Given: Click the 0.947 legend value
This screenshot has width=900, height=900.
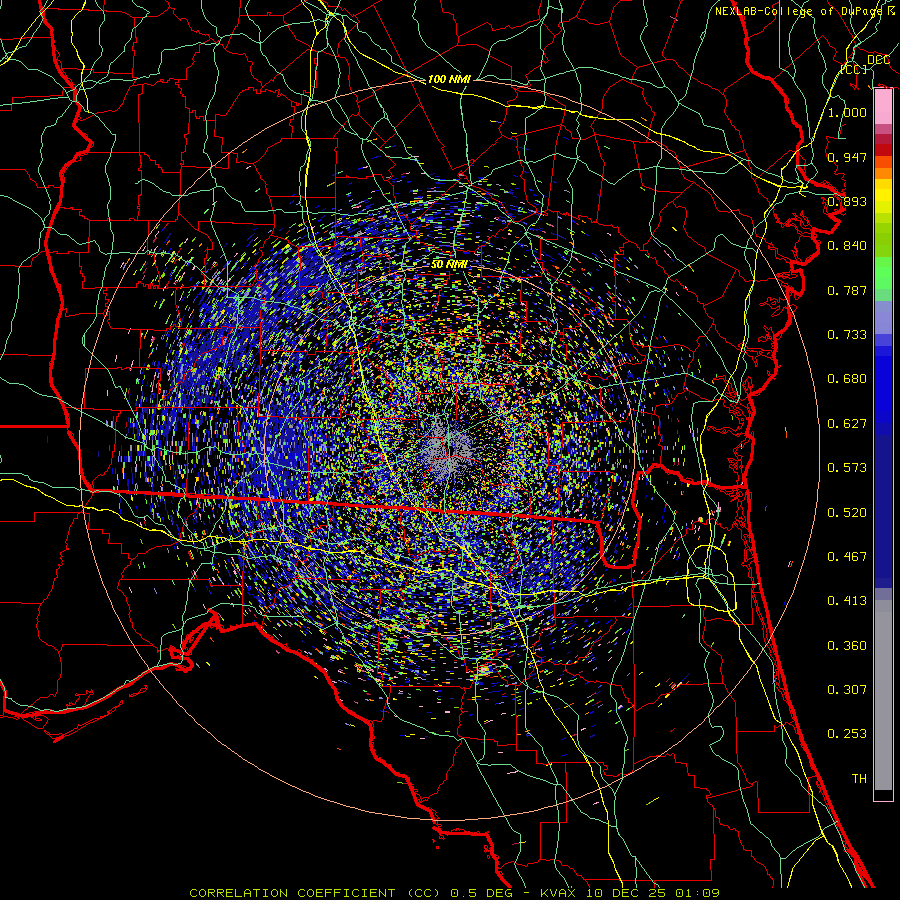Looking at the screenshot, I should pos(847,157).
